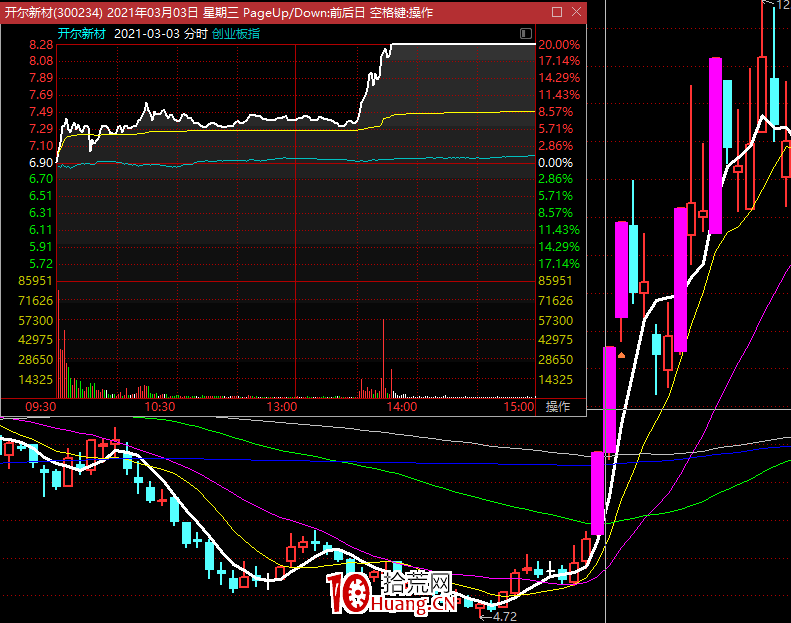
Task: Click the 13:00 time axis label
Action: click(x=281, y=407)
